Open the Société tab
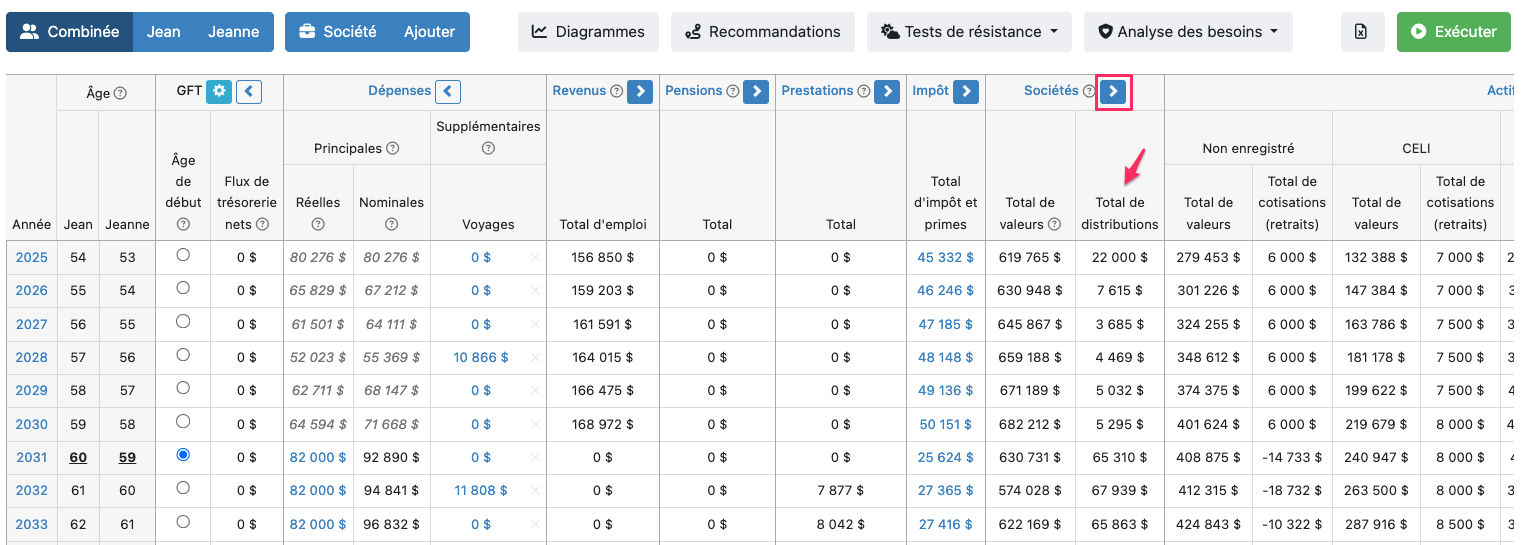The width and height of the screenshot is (1521, 545). 337,32
